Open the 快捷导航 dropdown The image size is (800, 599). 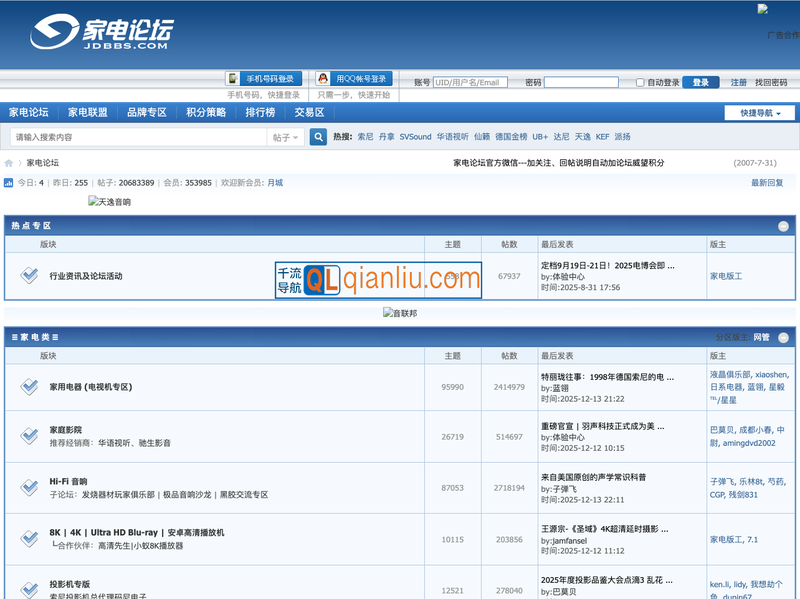[759, 113]
